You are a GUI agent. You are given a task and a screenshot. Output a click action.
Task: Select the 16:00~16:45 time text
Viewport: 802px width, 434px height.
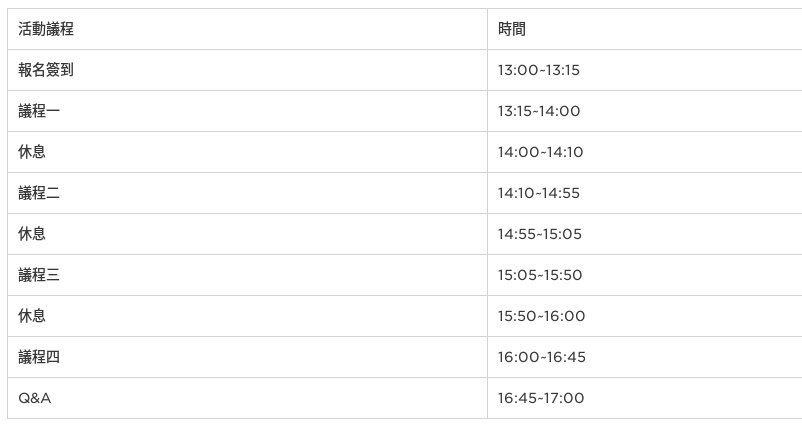coord(542,357)
